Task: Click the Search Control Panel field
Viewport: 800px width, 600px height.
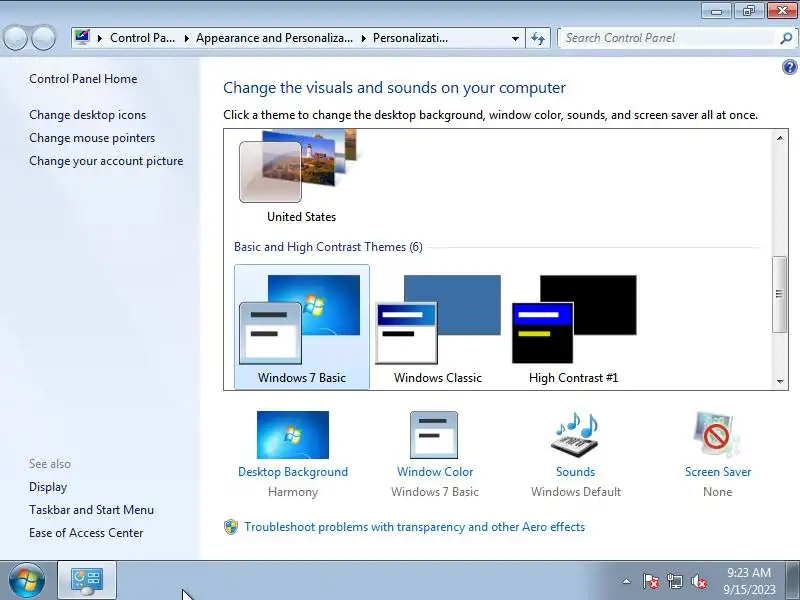Action: coord(668,38)
